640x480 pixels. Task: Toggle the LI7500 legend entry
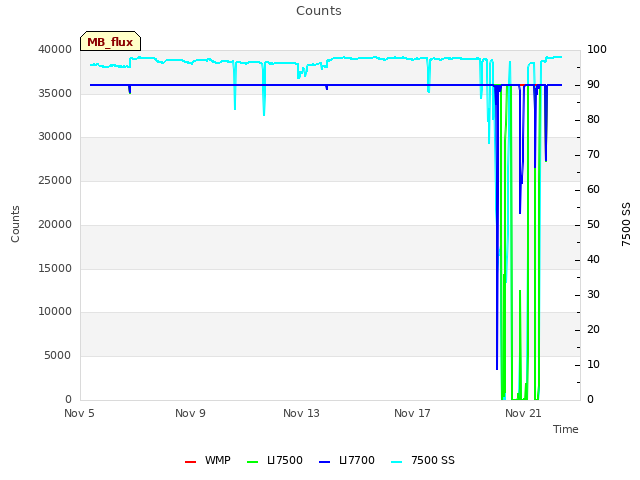275,460
